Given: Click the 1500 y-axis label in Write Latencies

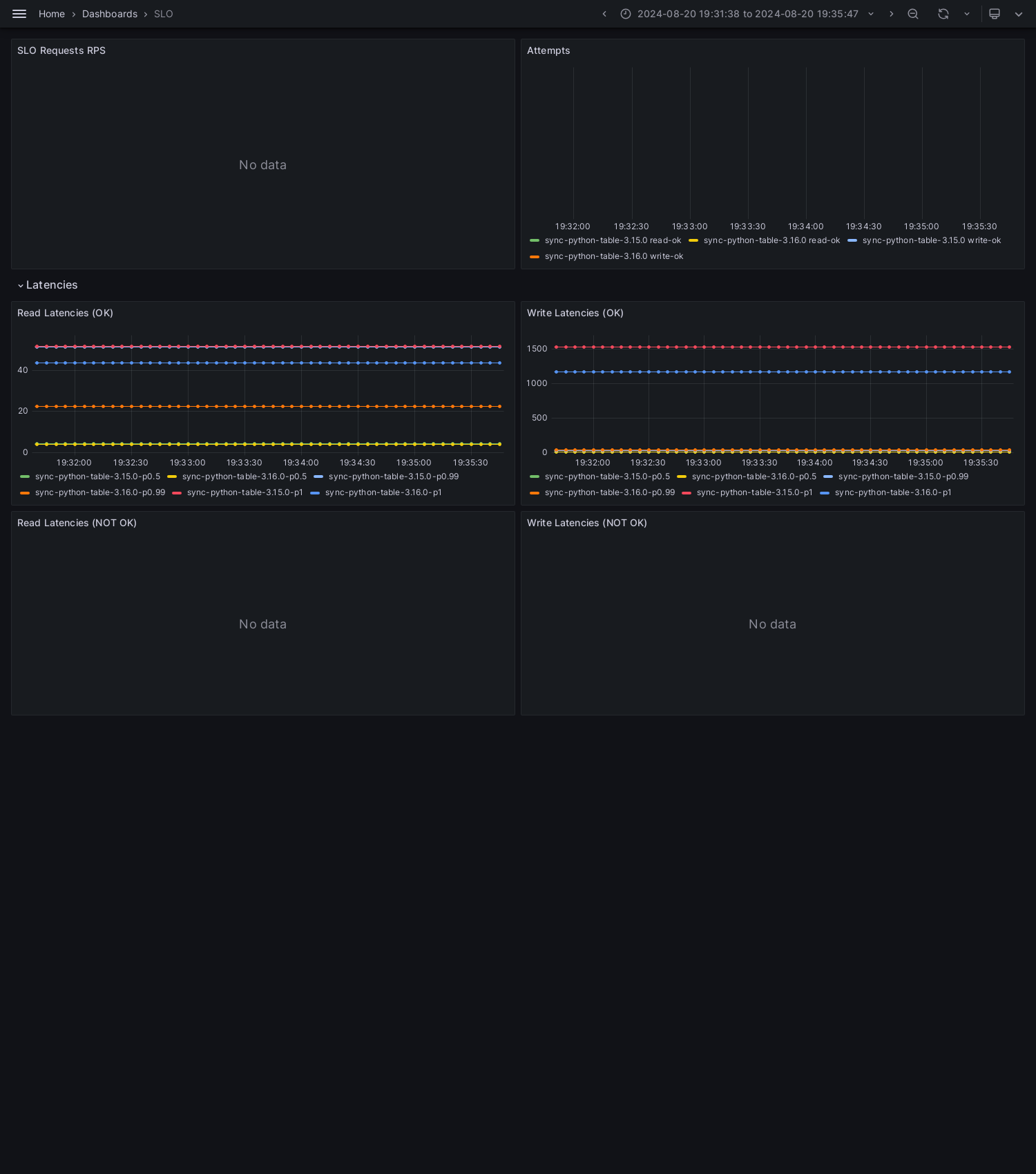Looking at the screenshot, I should [x=537, y=349].
